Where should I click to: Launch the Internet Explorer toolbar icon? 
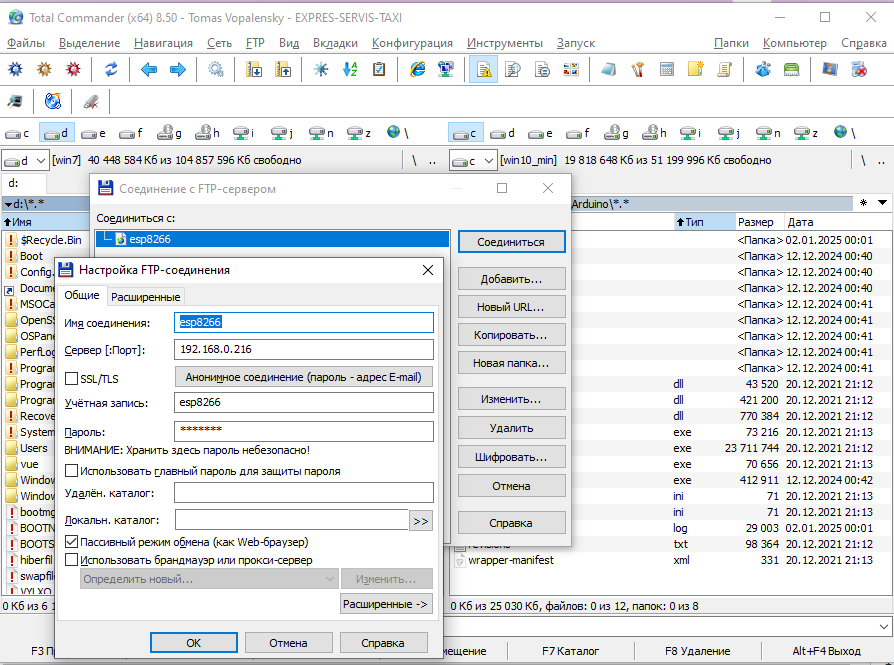coord(418,69)
